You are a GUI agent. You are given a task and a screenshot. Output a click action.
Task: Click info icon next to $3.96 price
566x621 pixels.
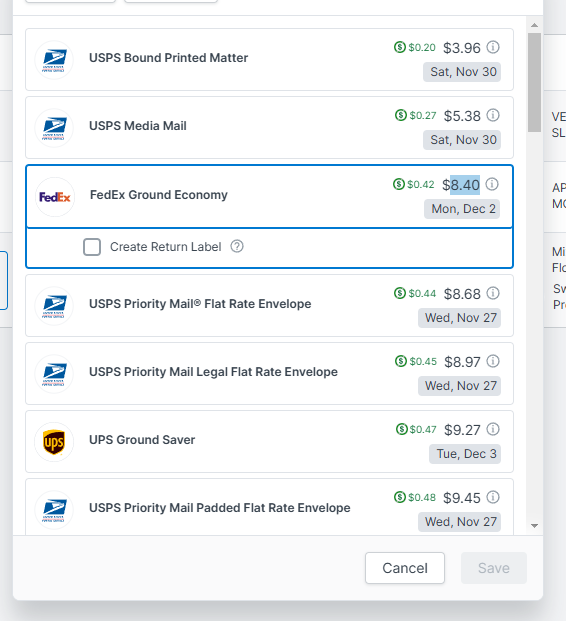click(493, 47)
